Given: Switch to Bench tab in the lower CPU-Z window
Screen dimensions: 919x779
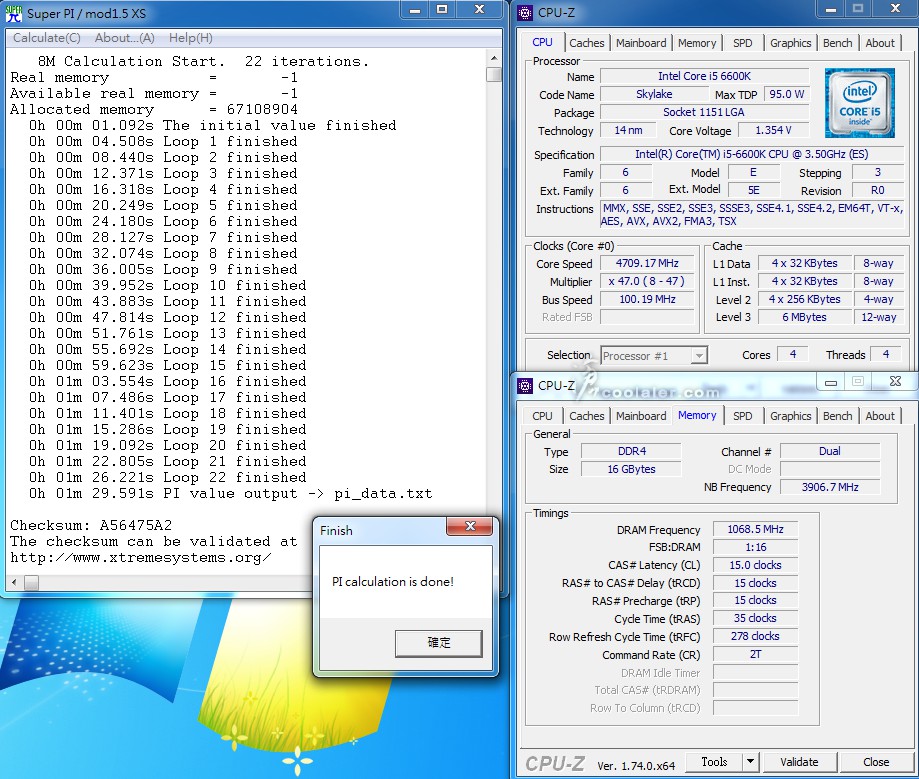Looking at the screenshot, I should (837, 416).
